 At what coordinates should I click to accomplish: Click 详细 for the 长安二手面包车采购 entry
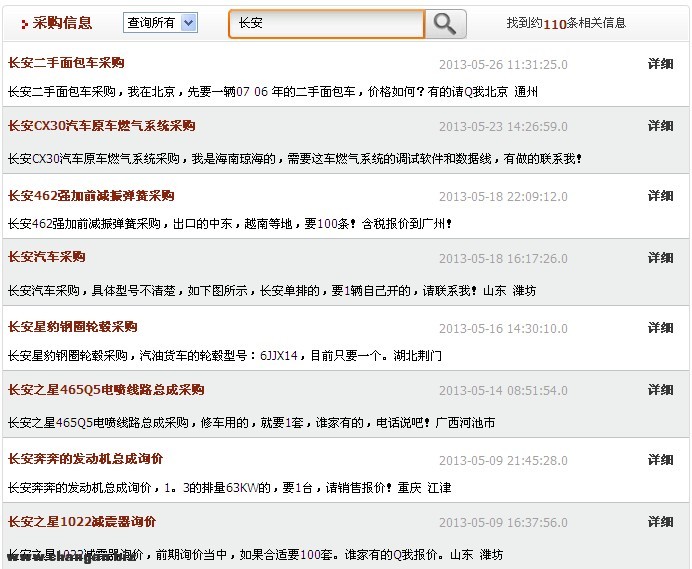point(660,64)
